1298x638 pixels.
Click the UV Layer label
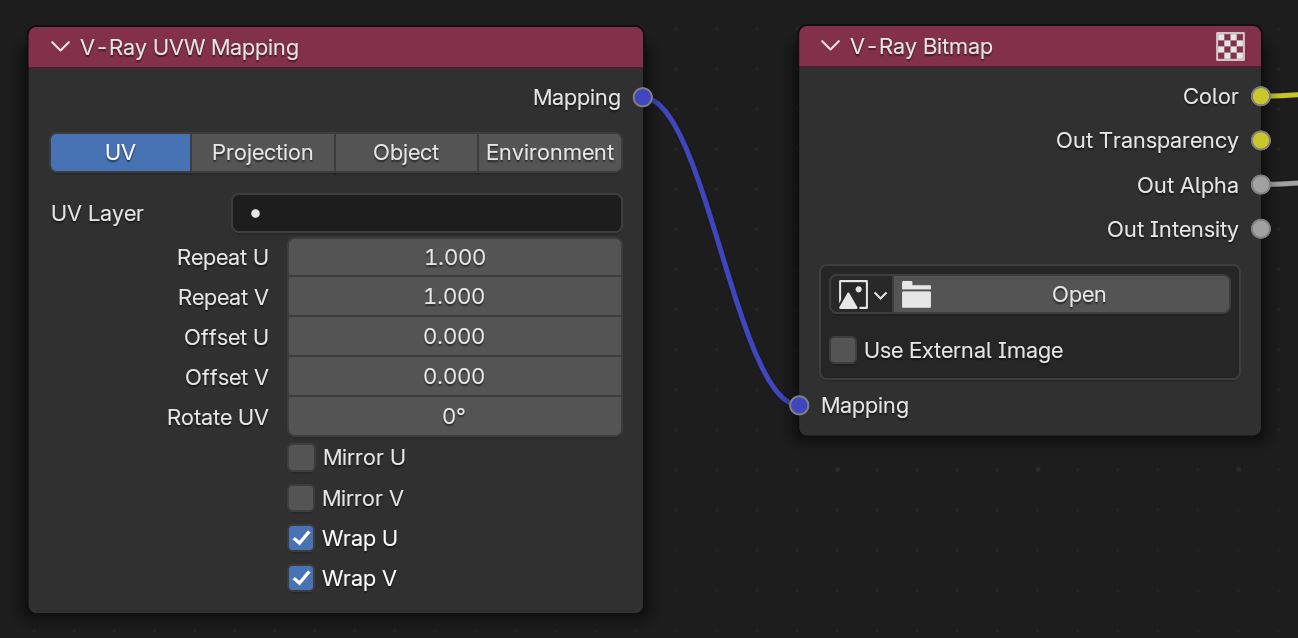[97, 213]
